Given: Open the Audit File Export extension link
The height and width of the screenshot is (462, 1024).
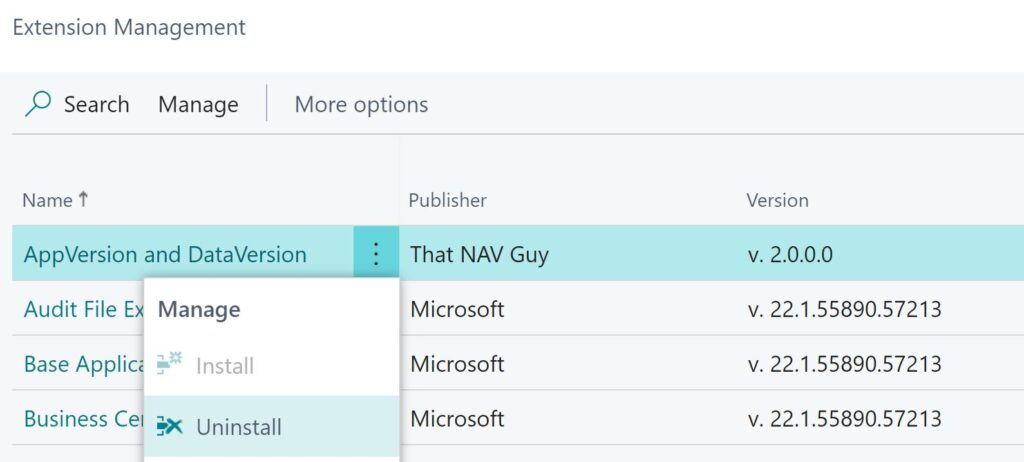Looking at the screenshot, I should pyautogui.click(x=84, y=308).
